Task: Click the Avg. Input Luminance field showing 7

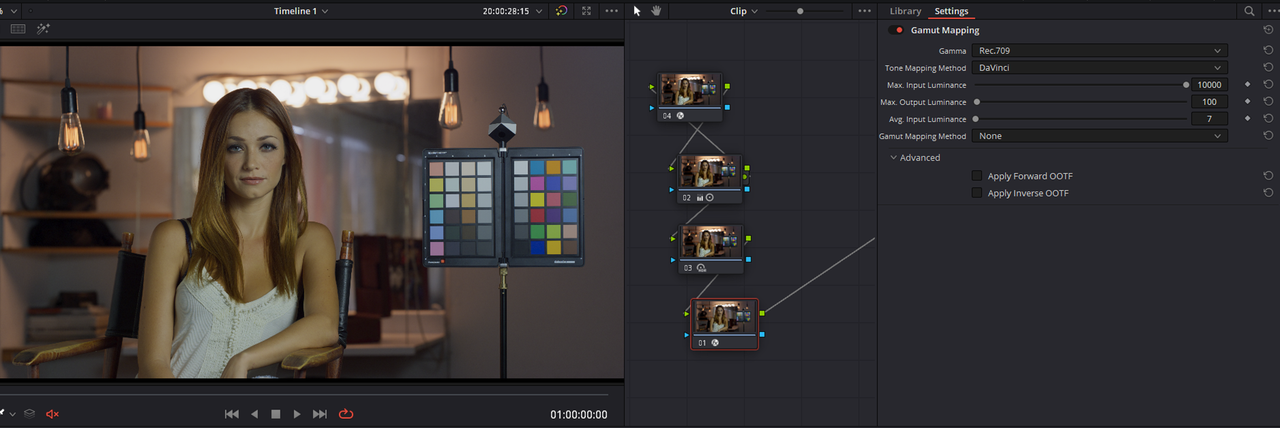Action: coord(1209,119)
